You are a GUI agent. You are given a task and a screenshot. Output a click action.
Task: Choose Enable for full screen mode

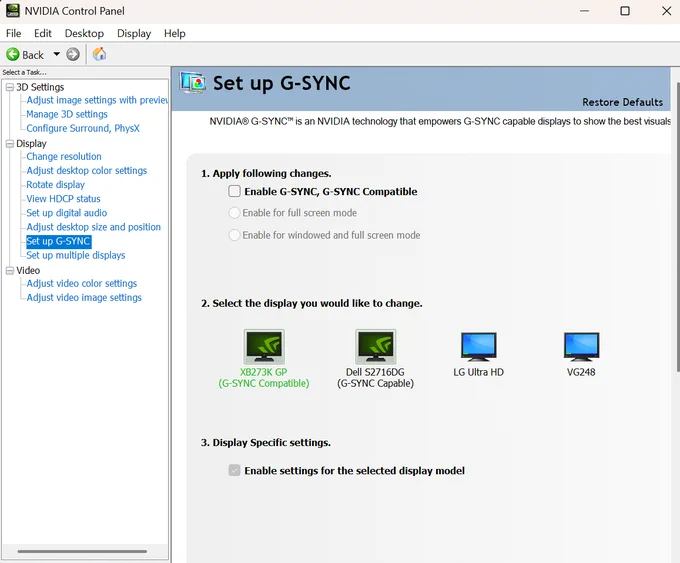[x=234, y=213]
